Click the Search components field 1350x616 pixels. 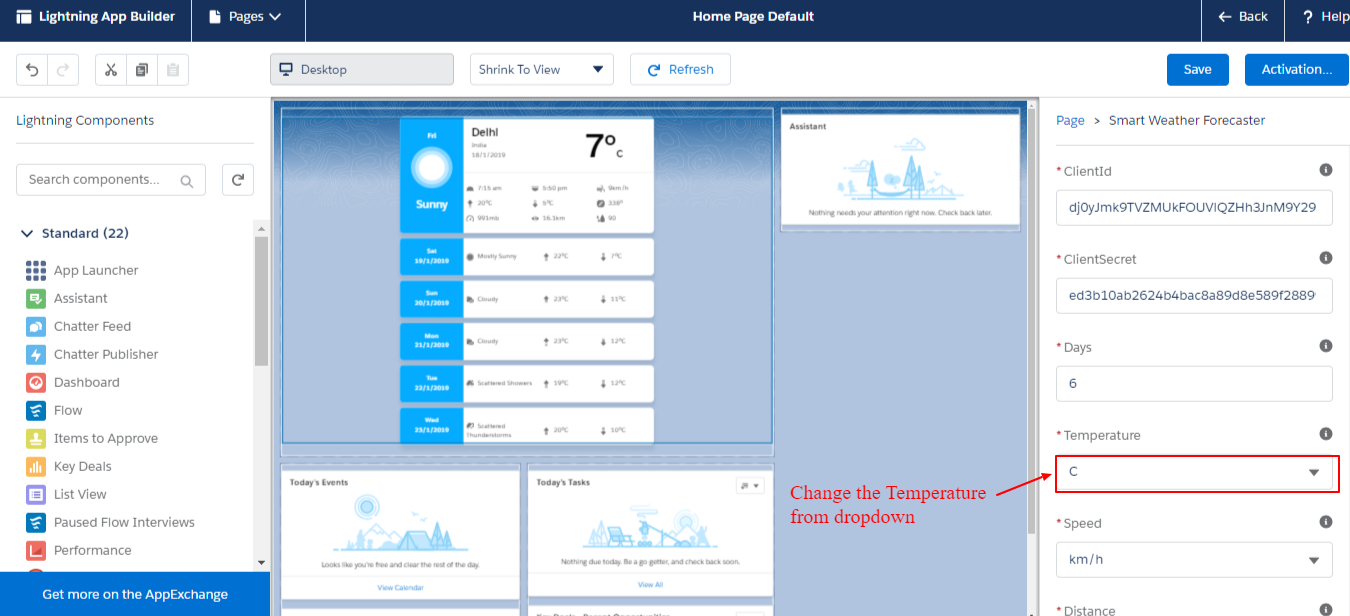pyautogui.click(x=100, y=180)
